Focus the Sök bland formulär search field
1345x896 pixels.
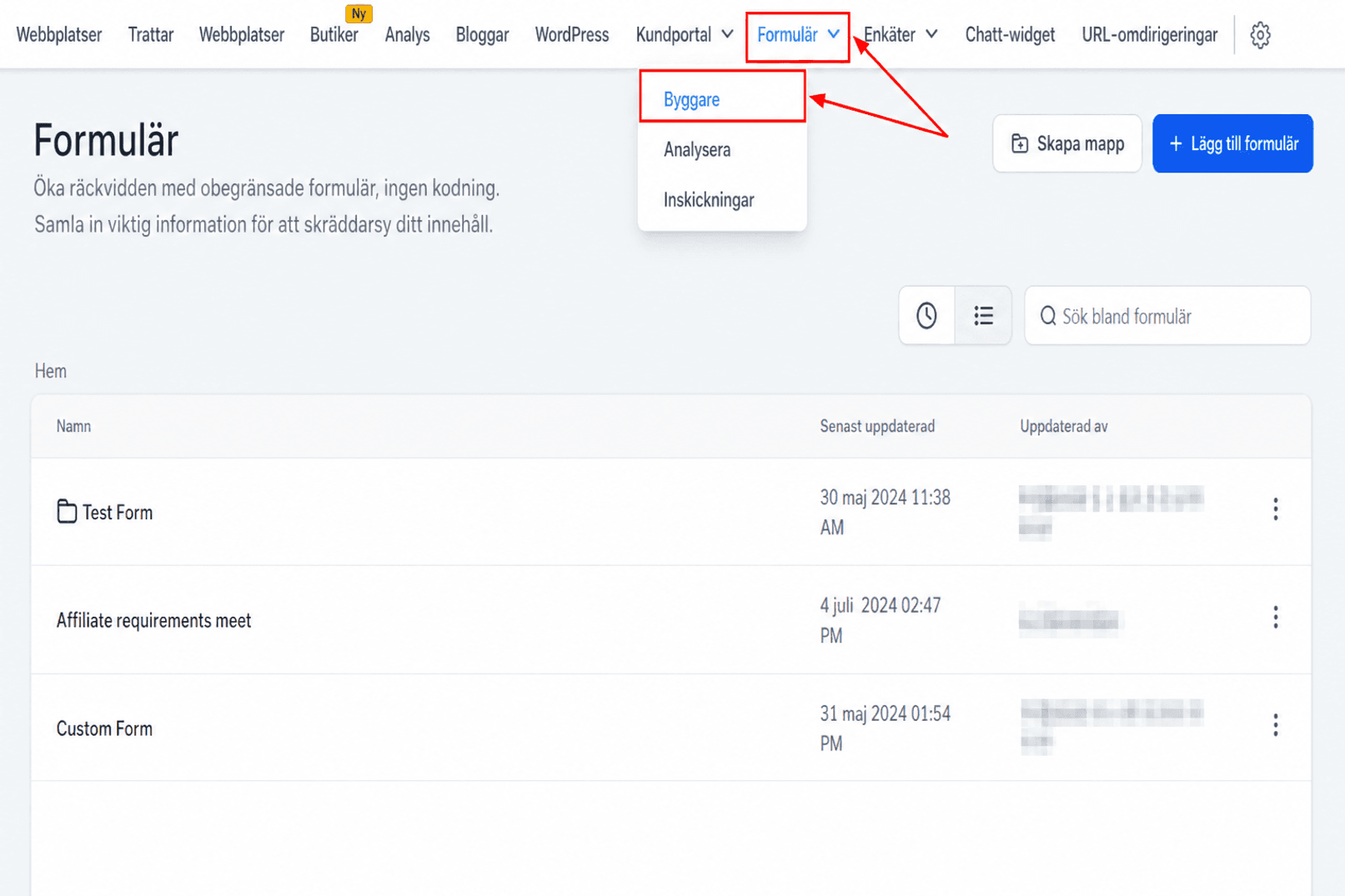click(1167, 316)
